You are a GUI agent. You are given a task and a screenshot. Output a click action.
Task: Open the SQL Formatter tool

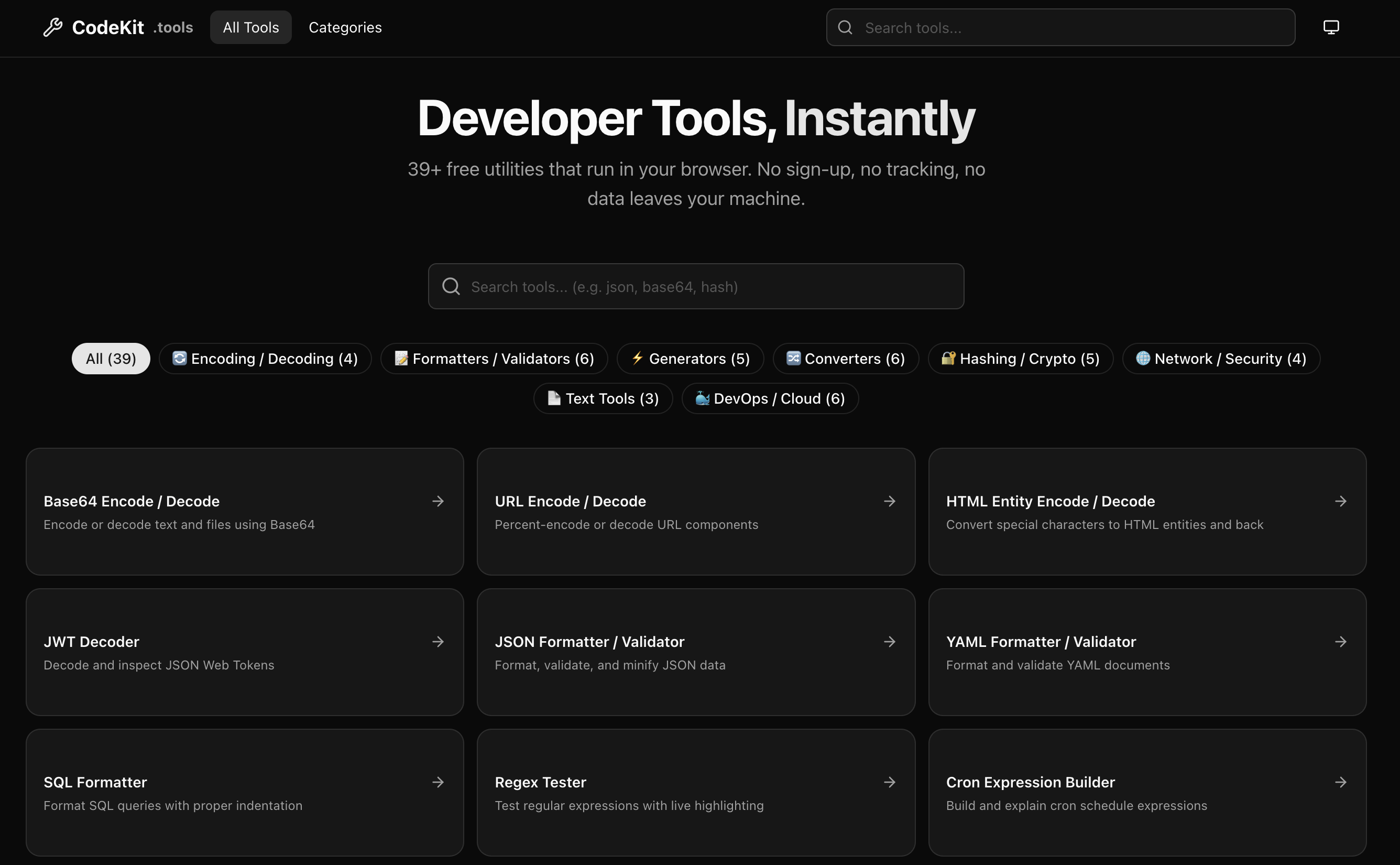pos(95,782)
